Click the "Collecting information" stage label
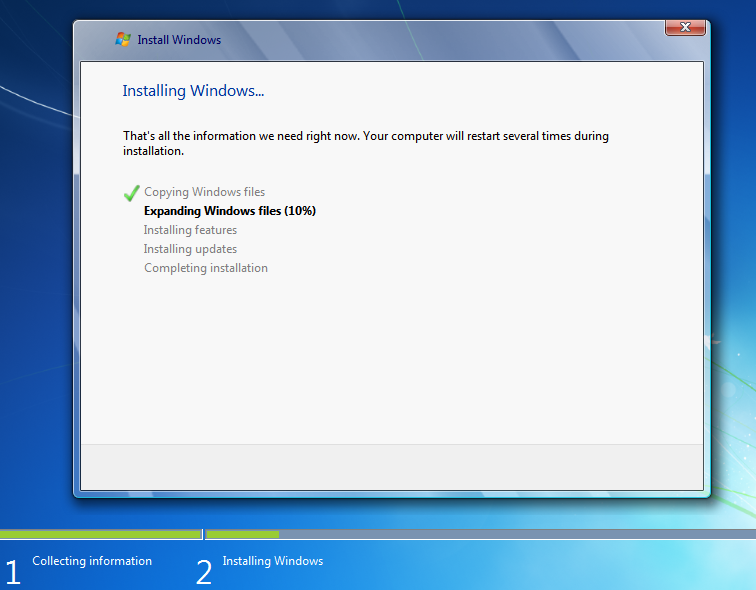The width and height of the screenshot is (756, 590). pyautogui.click(x=92, y=561)
